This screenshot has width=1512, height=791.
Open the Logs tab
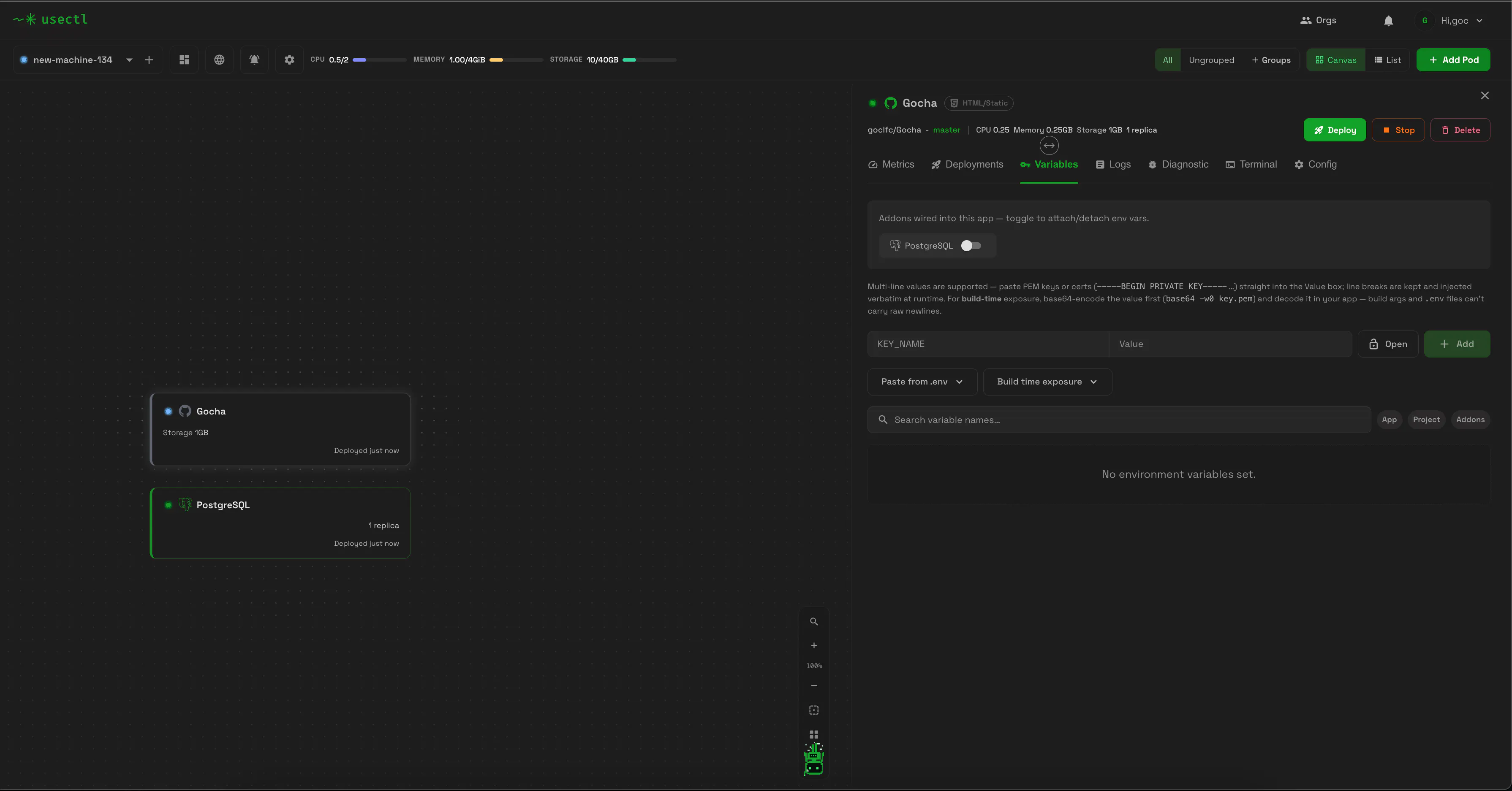(x=1113, y=165)
